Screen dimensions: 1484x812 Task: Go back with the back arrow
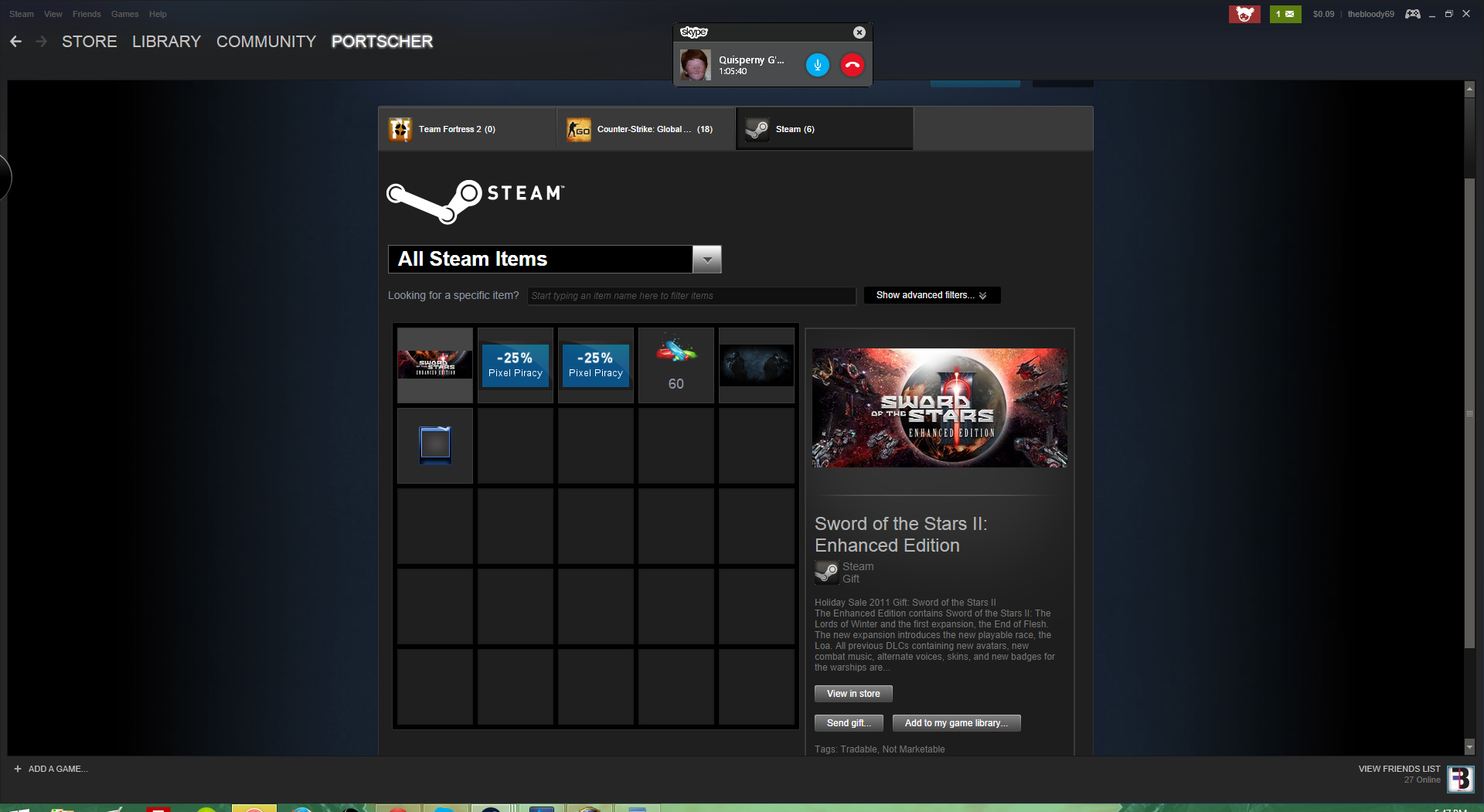click(x=15, y=42)
